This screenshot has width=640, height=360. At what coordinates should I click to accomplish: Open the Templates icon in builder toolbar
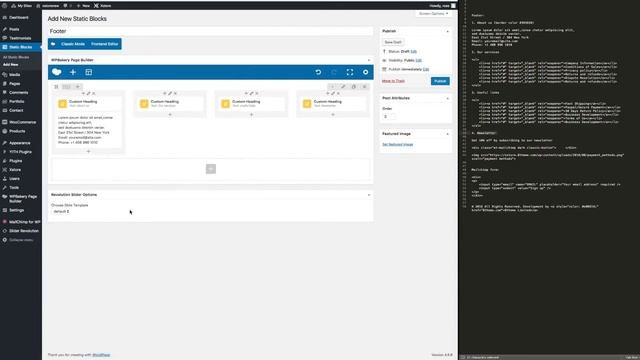(89, 72)
